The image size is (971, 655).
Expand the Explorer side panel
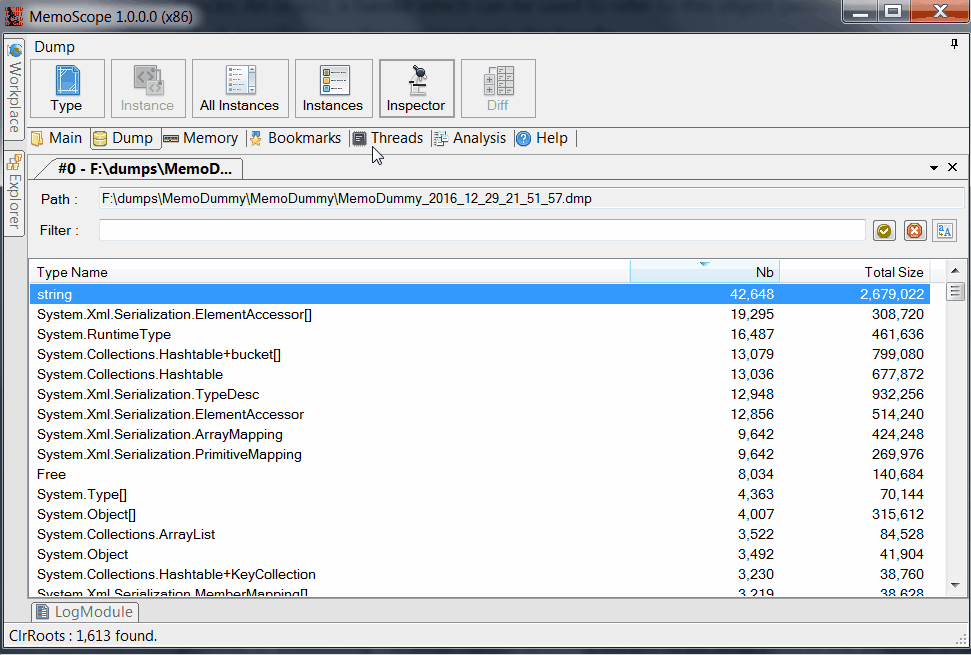coord(14,193)
